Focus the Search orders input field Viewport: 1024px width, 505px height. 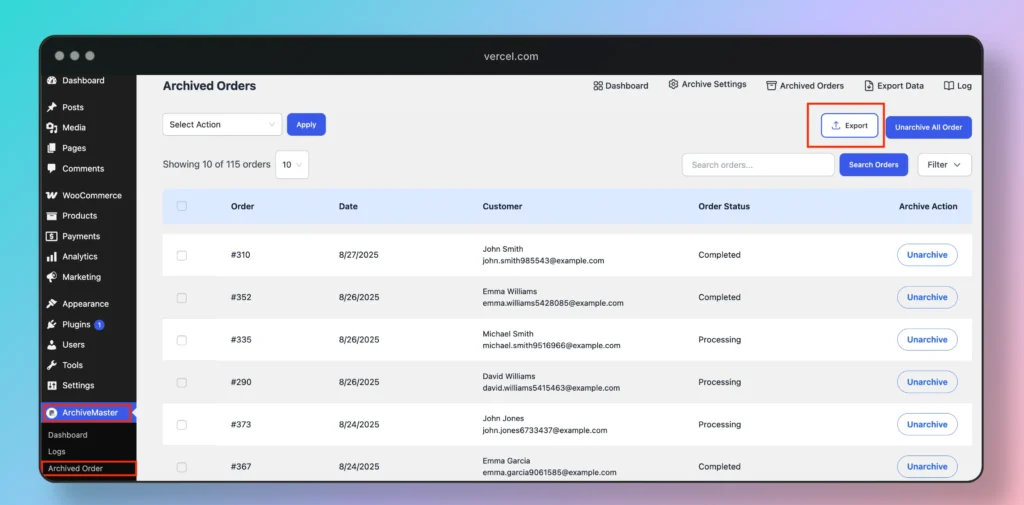(758, 165)
